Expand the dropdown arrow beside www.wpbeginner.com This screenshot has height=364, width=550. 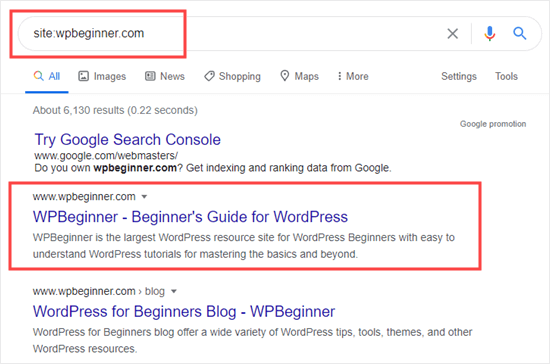144,197
